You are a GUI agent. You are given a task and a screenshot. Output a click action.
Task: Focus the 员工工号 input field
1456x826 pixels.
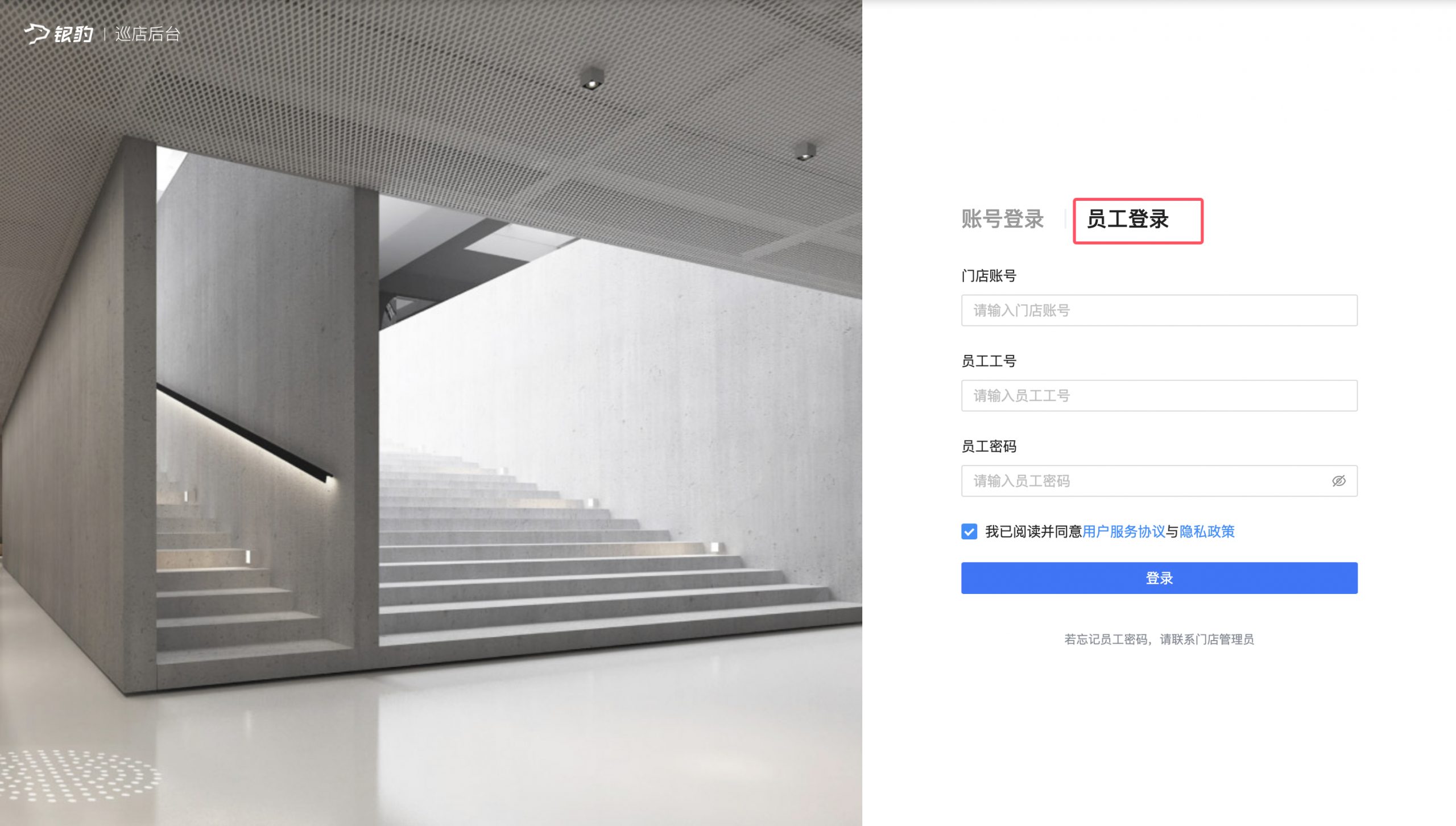[1159, 396]
